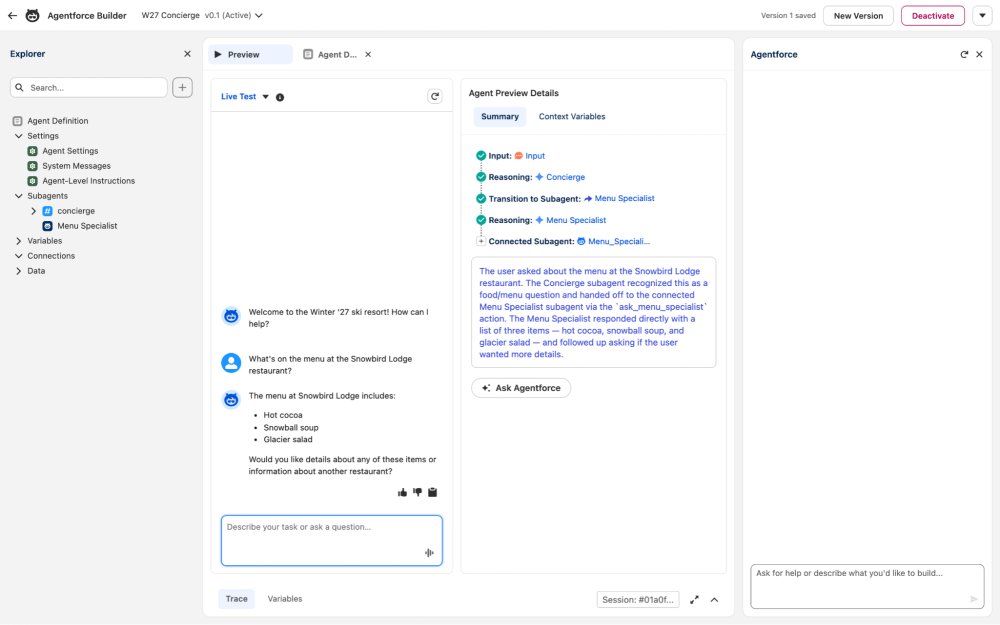
Task: Click the Explorer search field
Action: point(89,87)
